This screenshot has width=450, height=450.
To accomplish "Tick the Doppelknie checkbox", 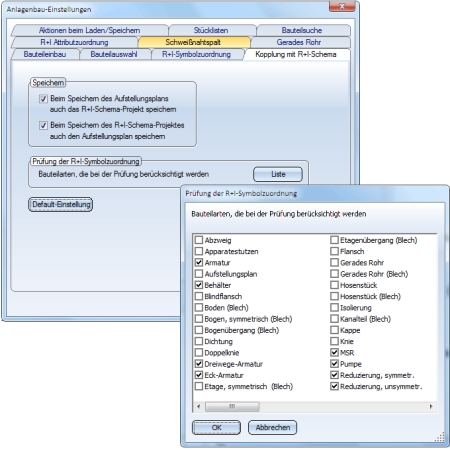I will click(x=199, y=353).
